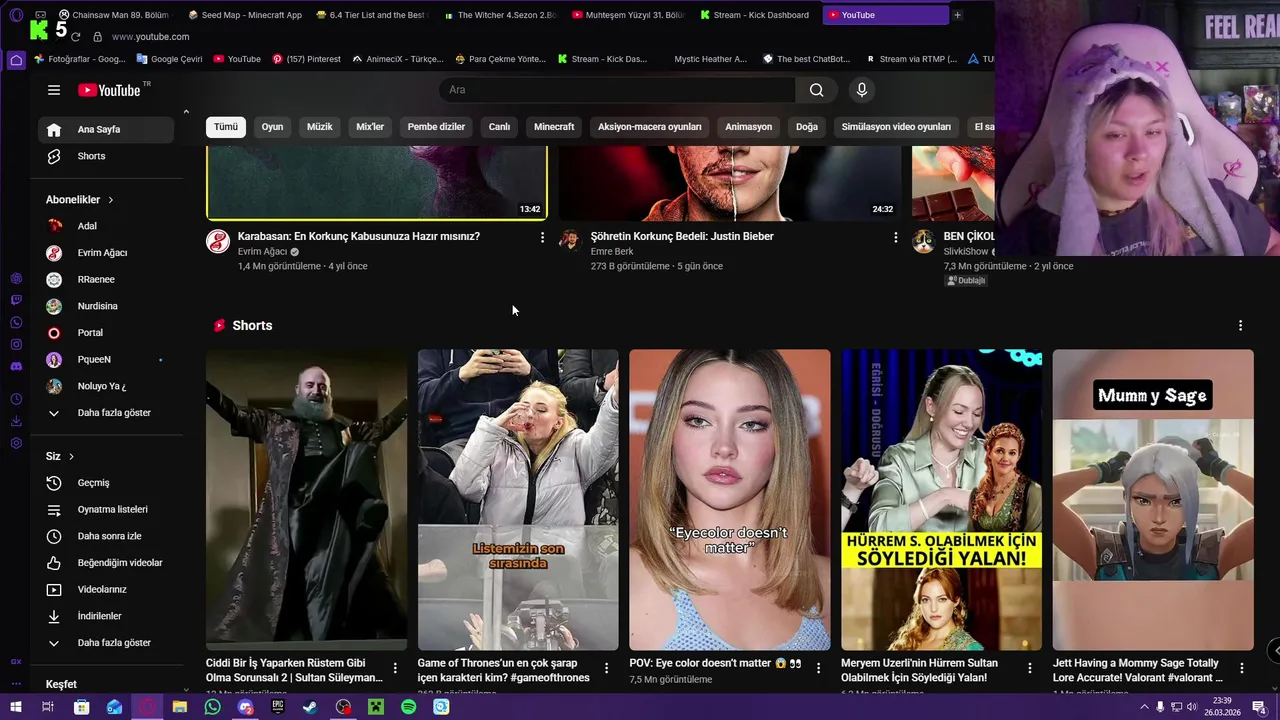This screenshot has width=1280, height=720.
Task: Open a new browser tab
Action: click(x=957, y=15)
